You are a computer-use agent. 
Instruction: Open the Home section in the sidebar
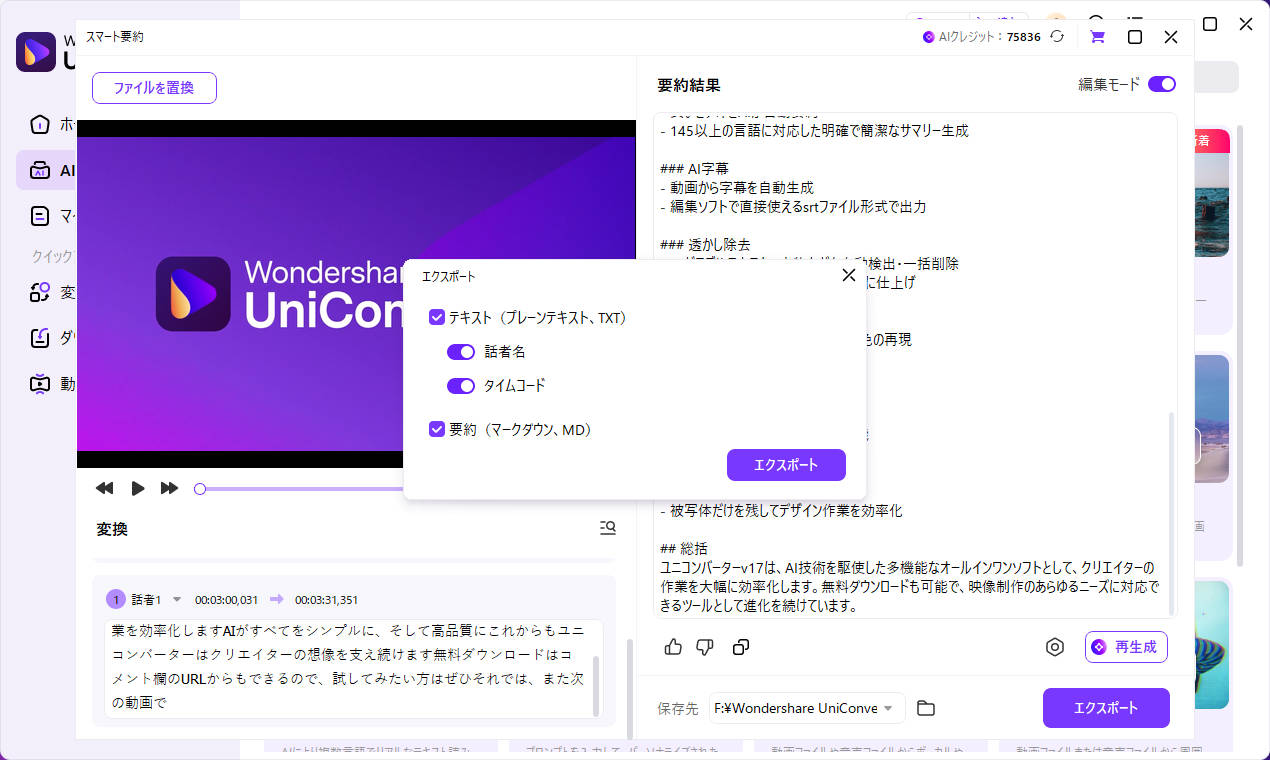click(40, 124)
